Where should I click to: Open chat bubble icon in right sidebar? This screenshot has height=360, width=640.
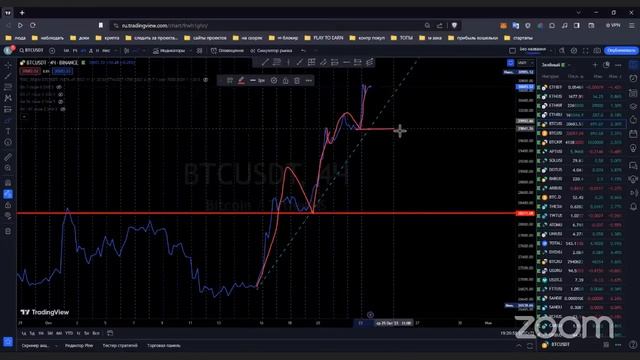pos(633,165)
